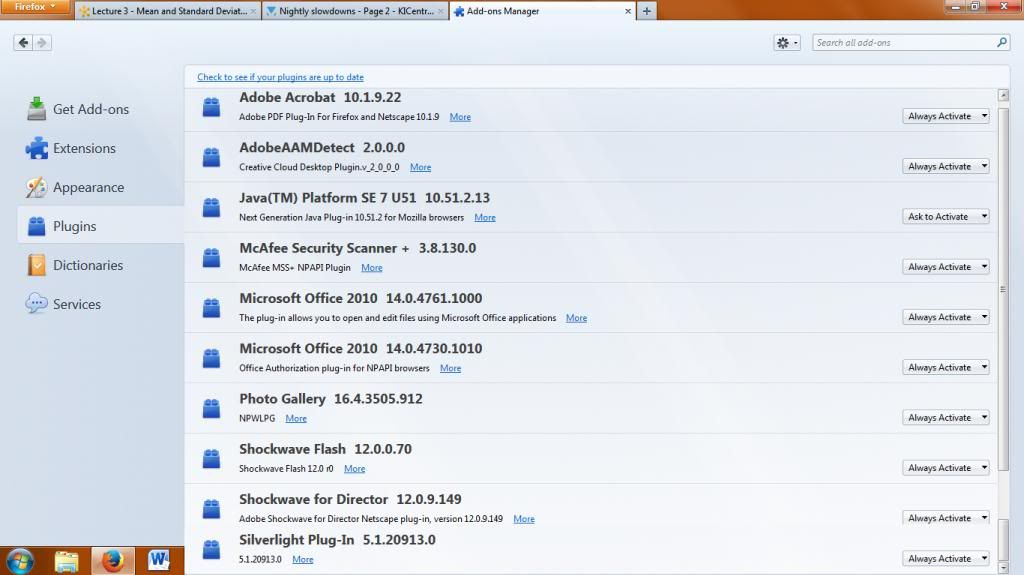This screenshot has height=575, width=1024.
Task: Click the plugin list vertical scrollbar thumb
Action: [1003, 288]
